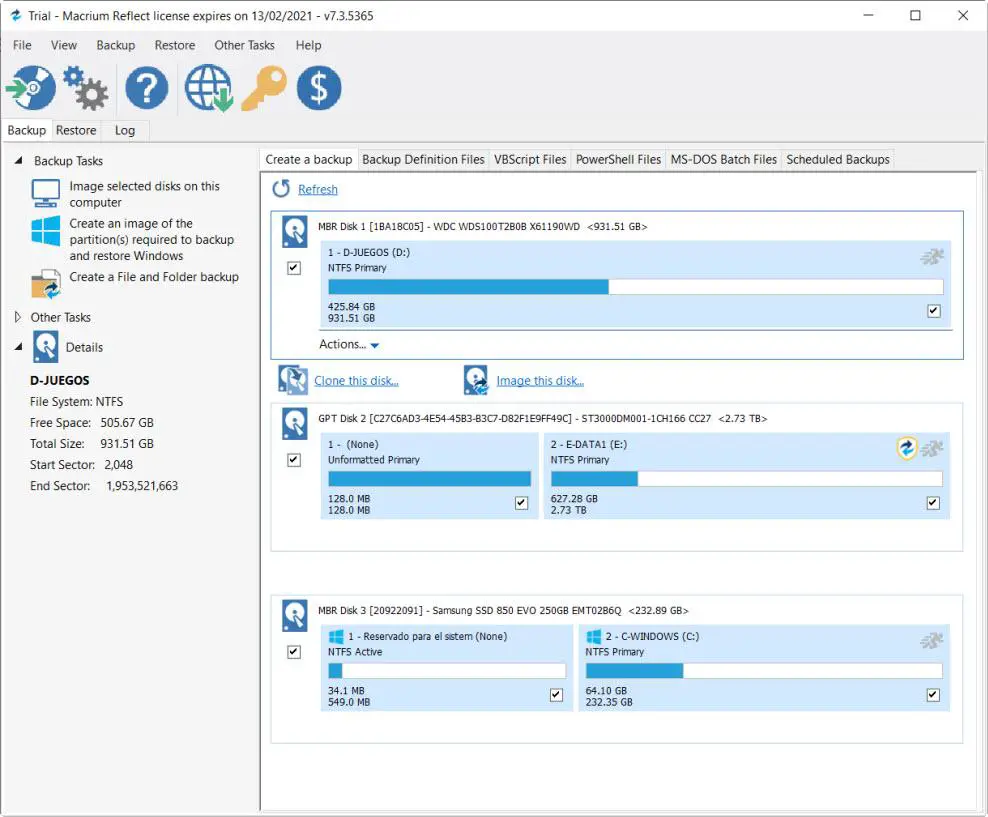Screen dimensions: 988x817
Task: Click the Image this disk... link
Action: pyautogui.click(x=540, y=381)
